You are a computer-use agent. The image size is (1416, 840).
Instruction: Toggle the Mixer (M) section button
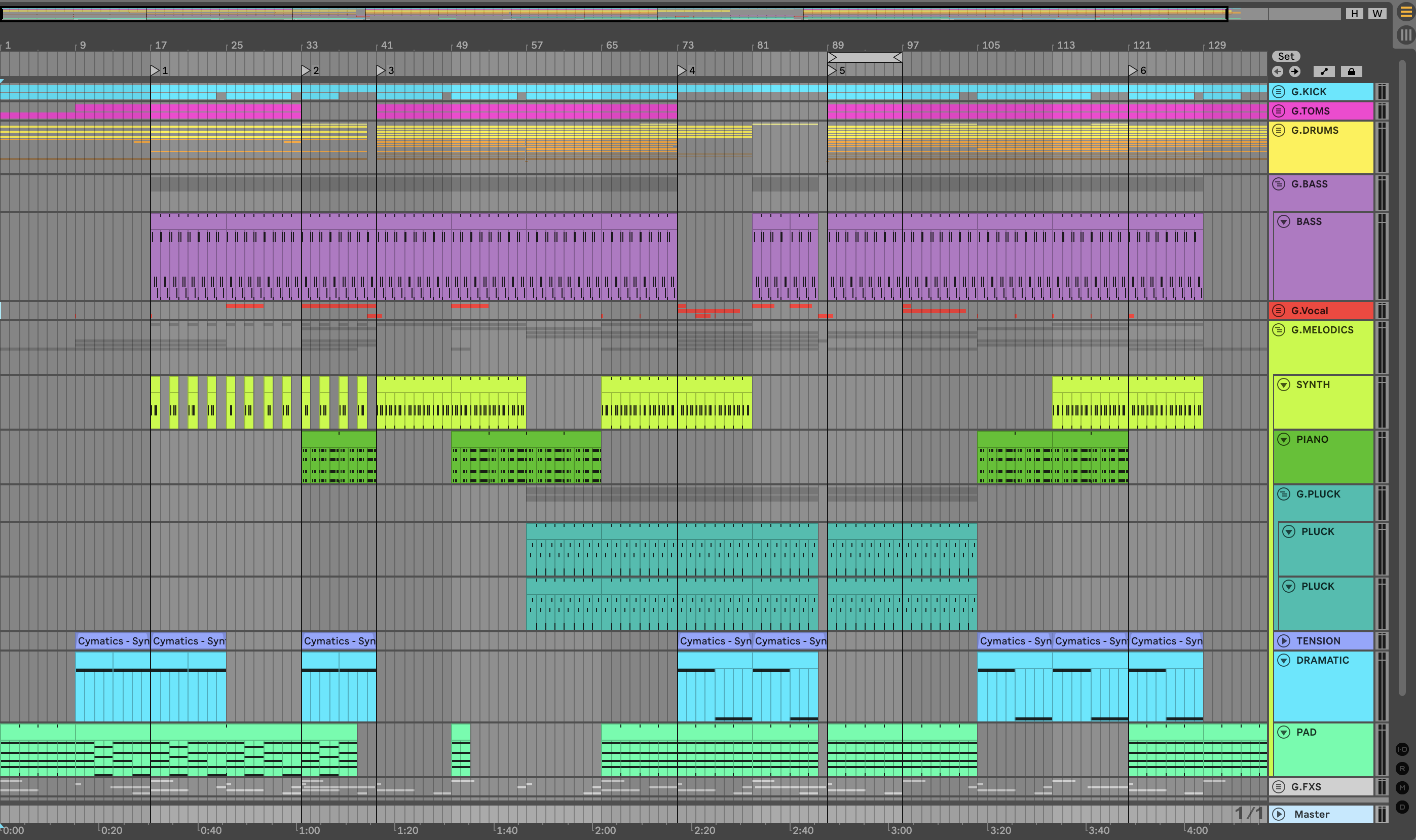point(1402,788)
